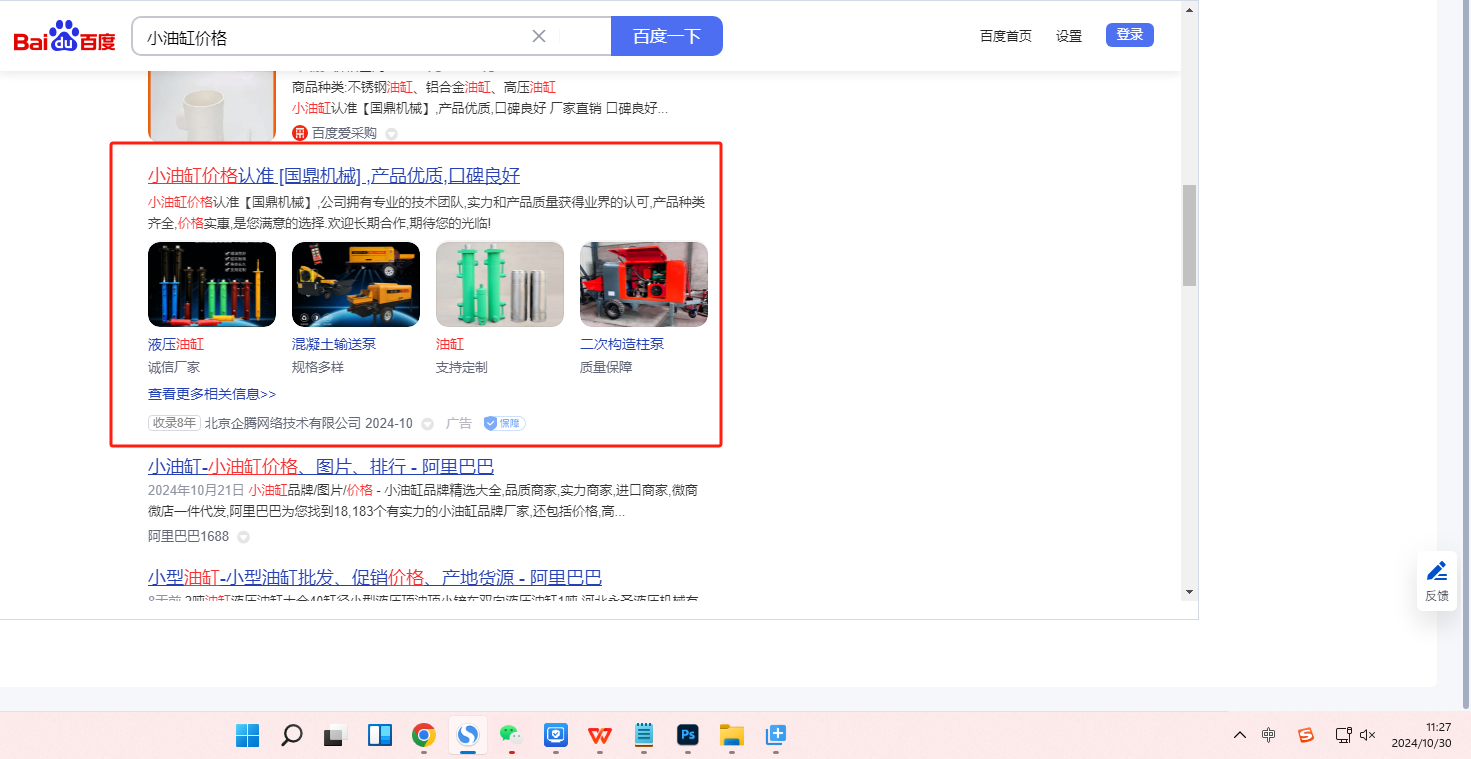This screenshot has height=759, width=1471.
Task: Launch Photoshop from the taskbar
Action: (x=688, y=736)
